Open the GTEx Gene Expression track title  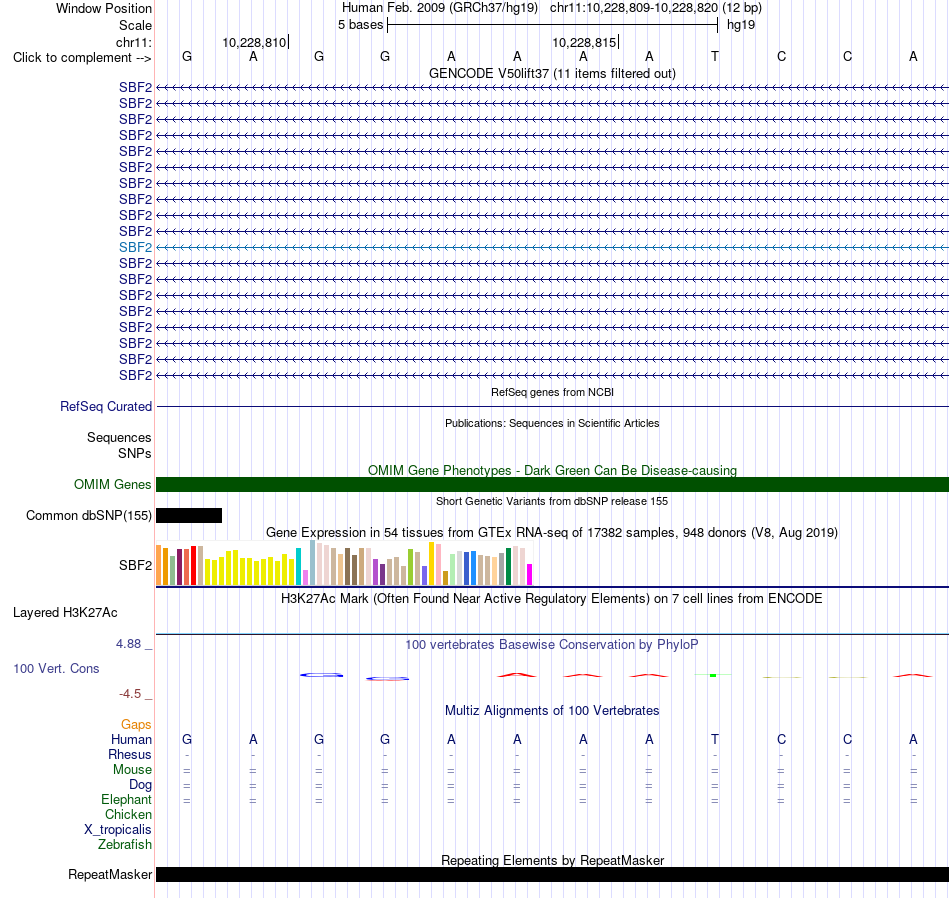(552, 533)
